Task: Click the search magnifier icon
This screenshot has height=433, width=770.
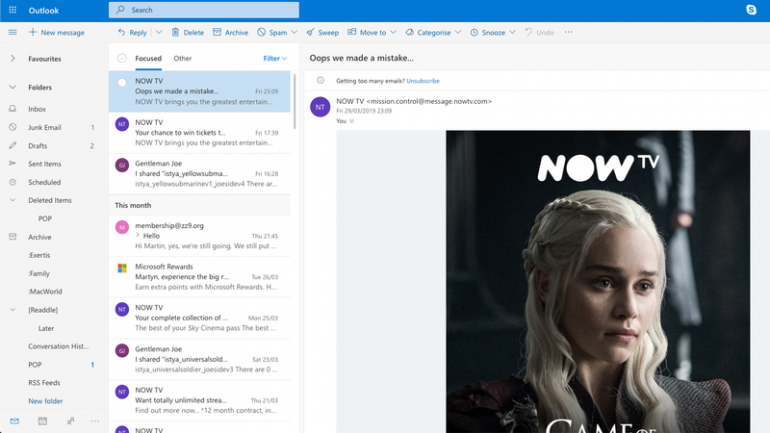Action: pos(120,9)
